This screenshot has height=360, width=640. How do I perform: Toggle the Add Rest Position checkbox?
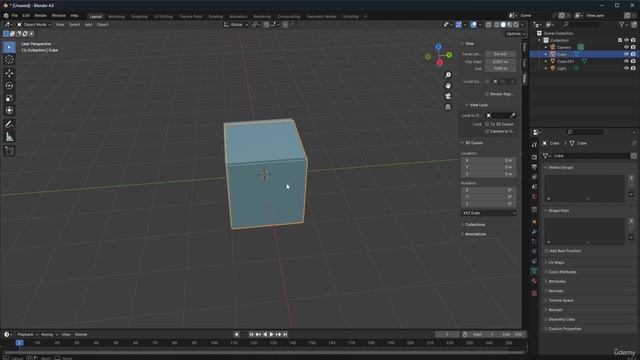[x=546, y=251]
